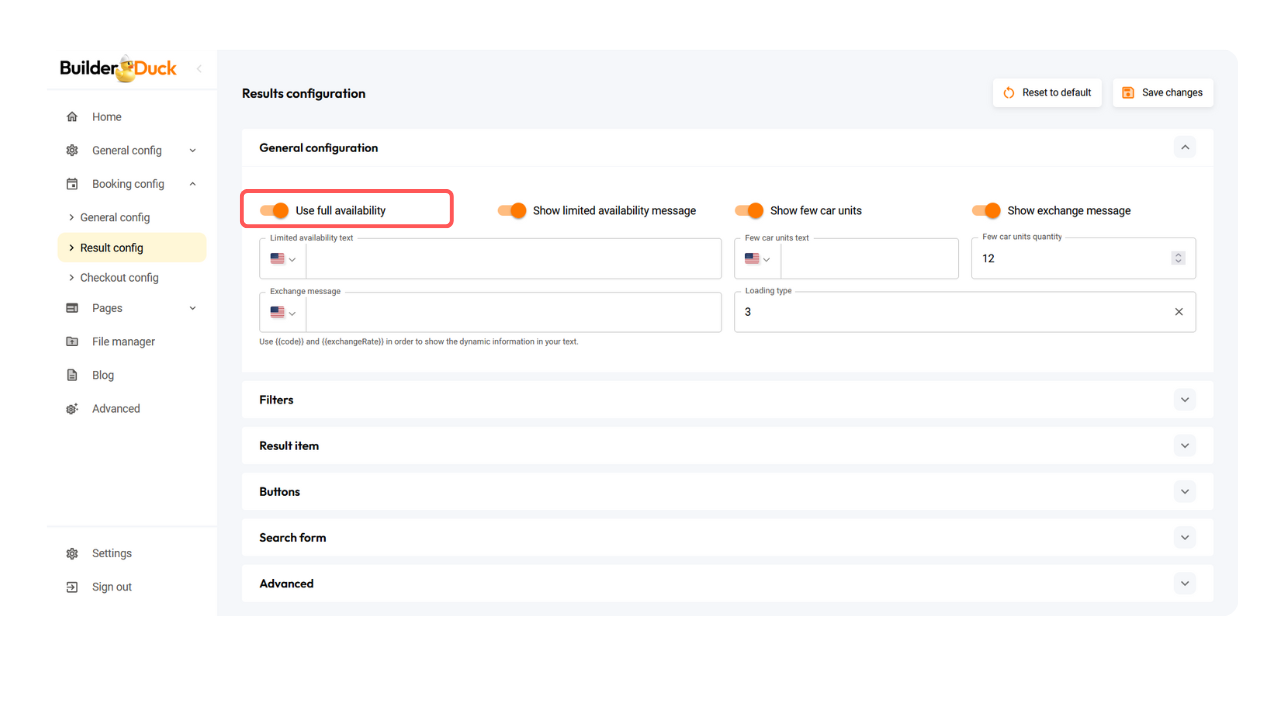Click the Sign out icon
Viewport: 1280px width, 720px height.
pyautogui.click(x=72, y=587)
